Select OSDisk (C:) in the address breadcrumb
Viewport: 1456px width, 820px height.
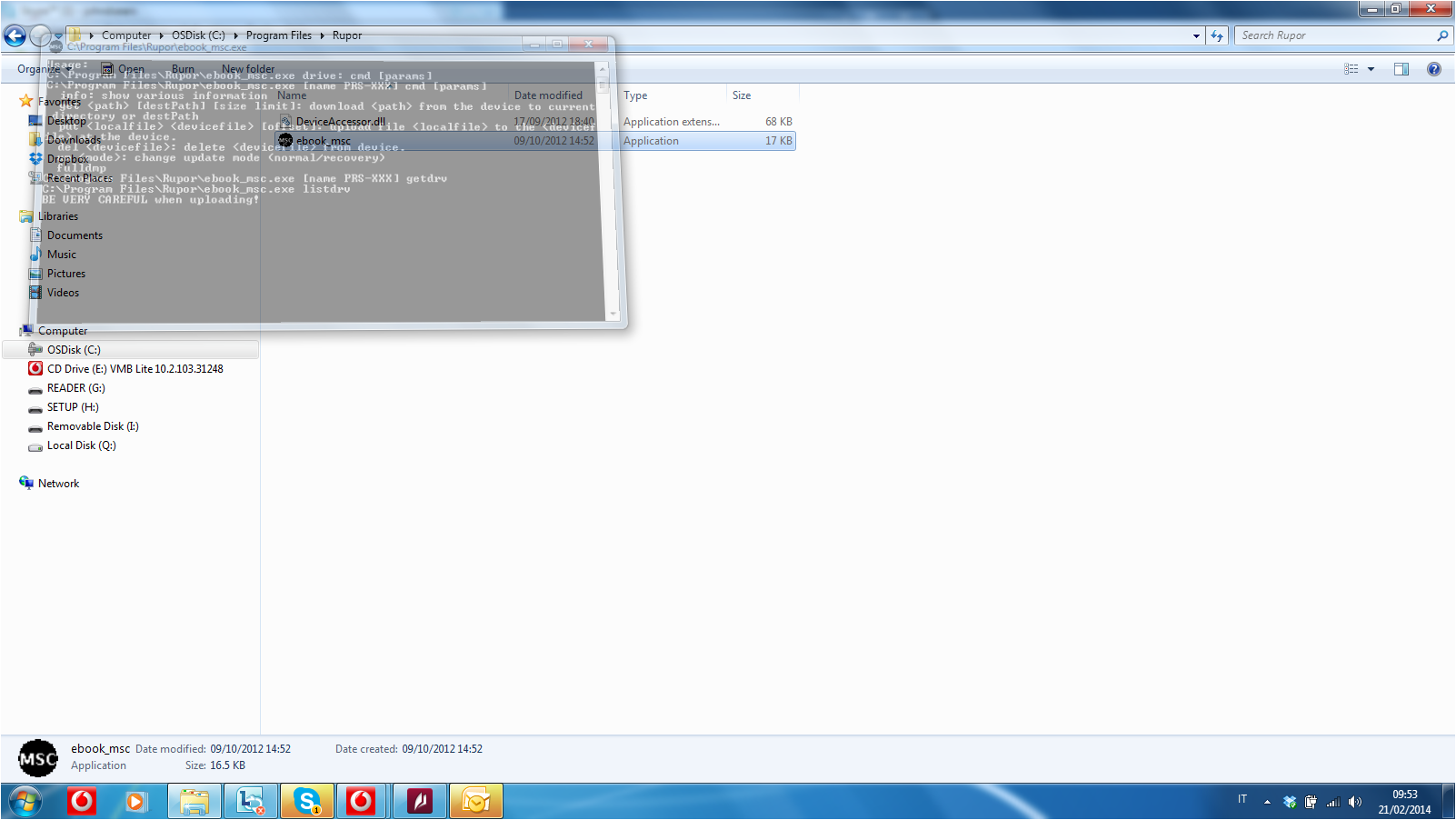click(198, 35)
